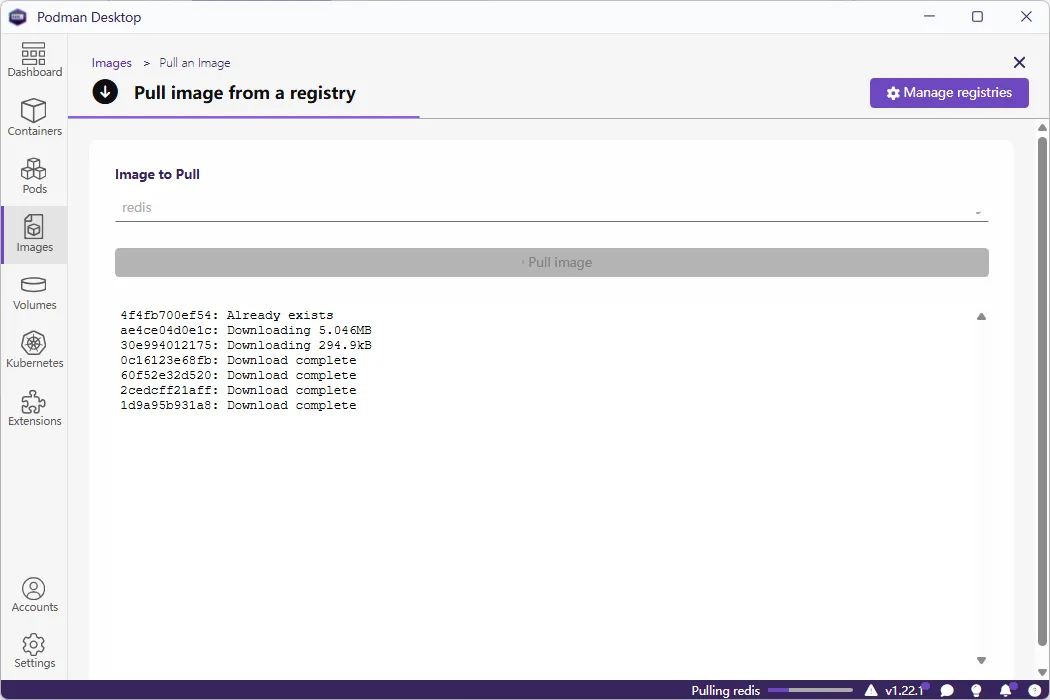Open the Accounts page
Screen dimensions: 1050x700
click(34, 594)
